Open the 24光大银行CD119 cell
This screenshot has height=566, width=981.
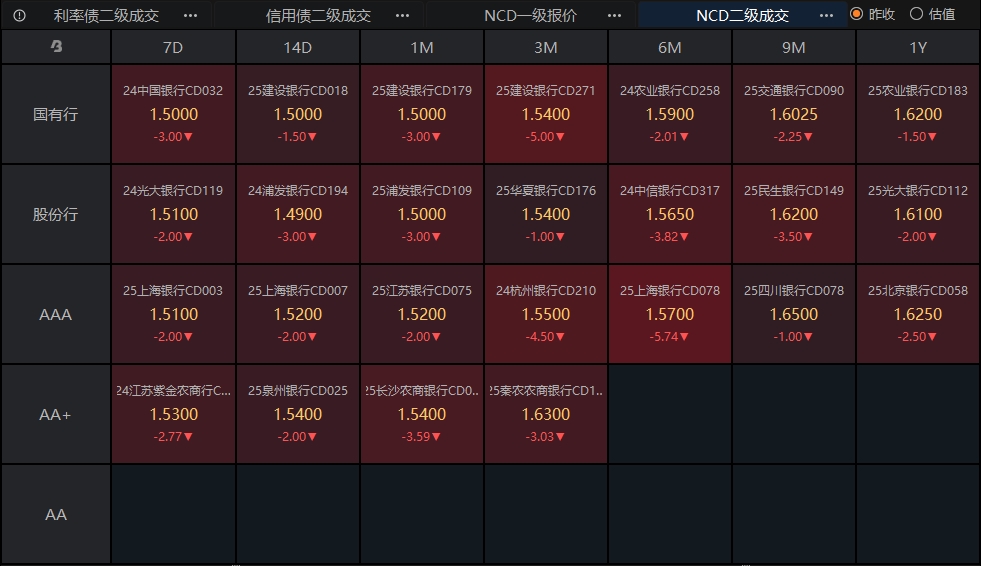tap(173, 215)
